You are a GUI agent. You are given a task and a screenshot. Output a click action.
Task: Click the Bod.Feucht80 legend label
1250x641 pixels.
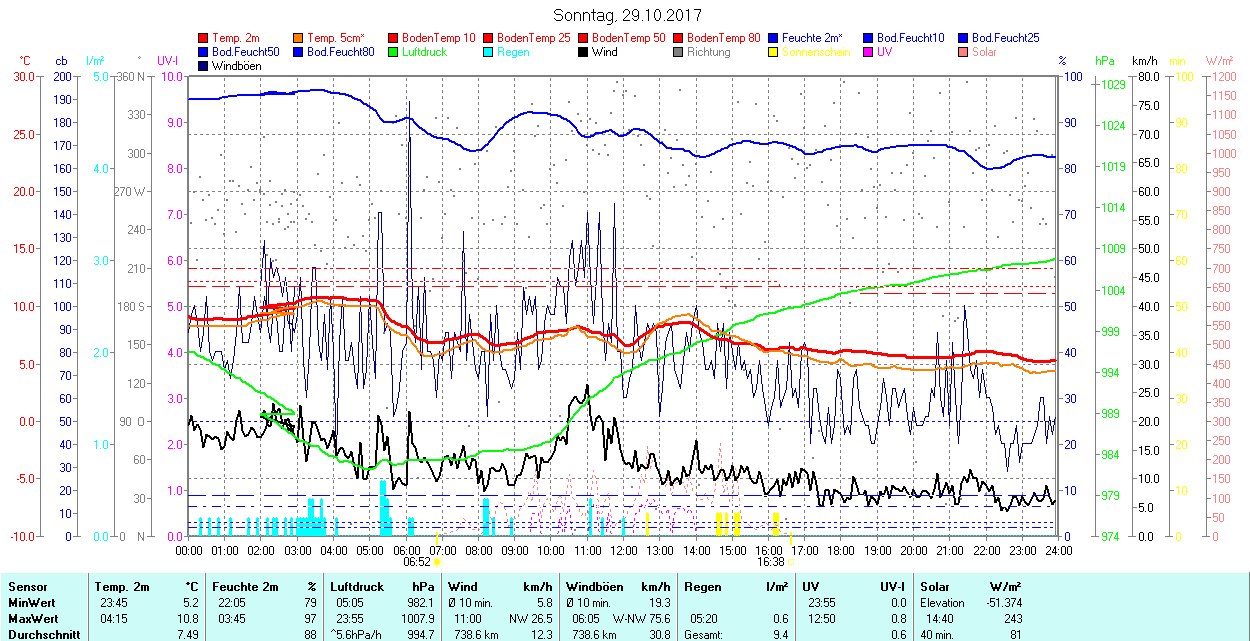[341, 52]
